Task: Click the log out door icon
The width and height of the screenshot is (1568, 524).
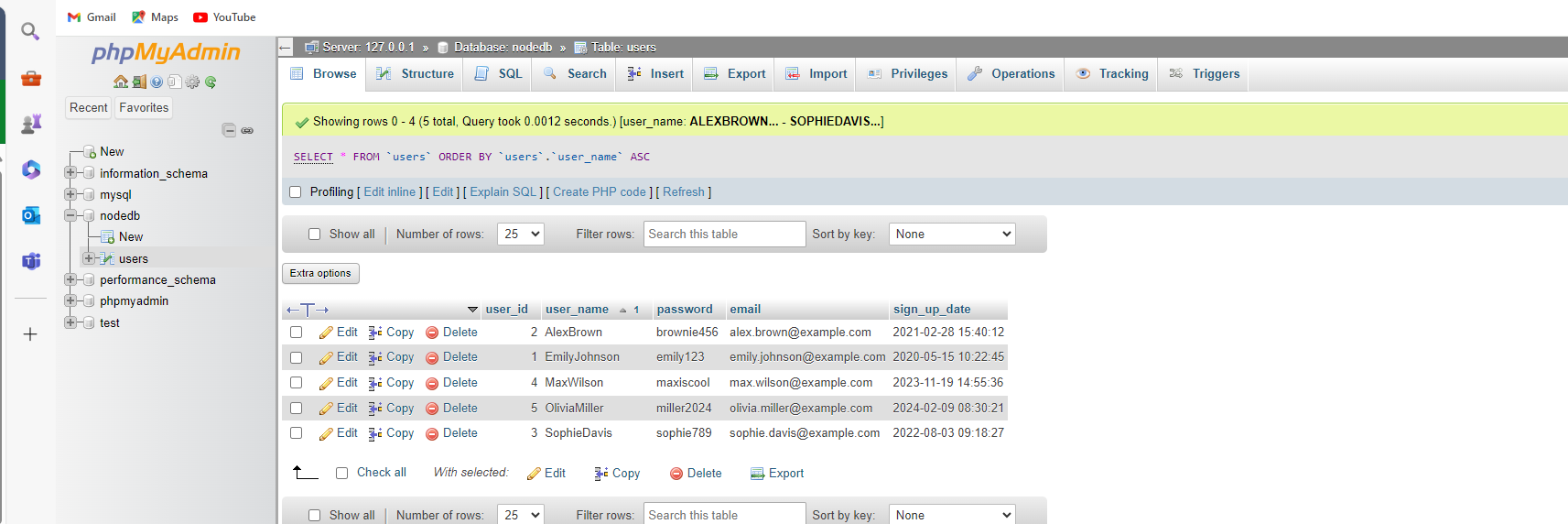Action: (x=139, y=82)
